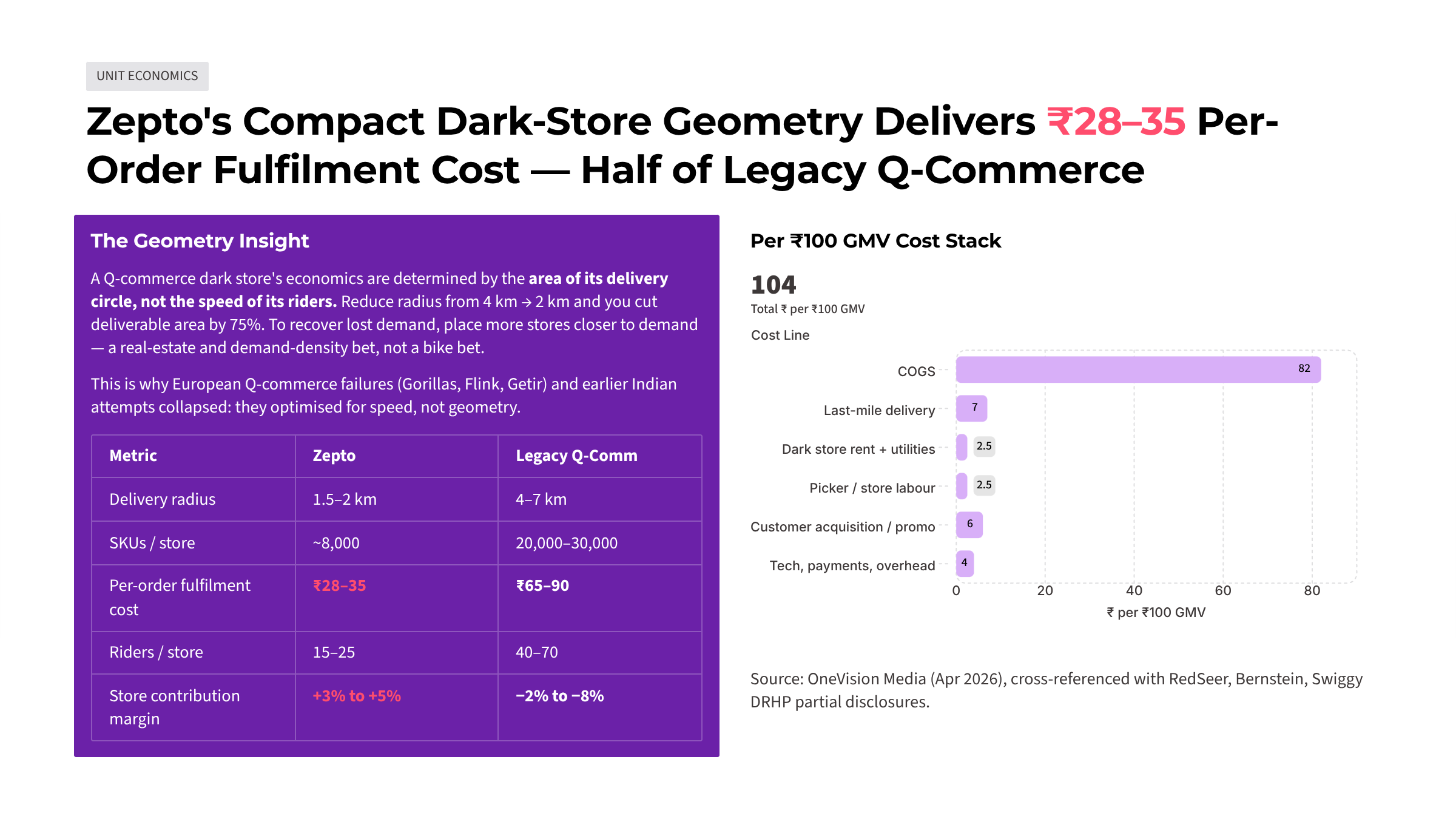Click the '2.5' value beside Picker labour
Viewport: 1456px width, 819px height.
tap(984, 485)
